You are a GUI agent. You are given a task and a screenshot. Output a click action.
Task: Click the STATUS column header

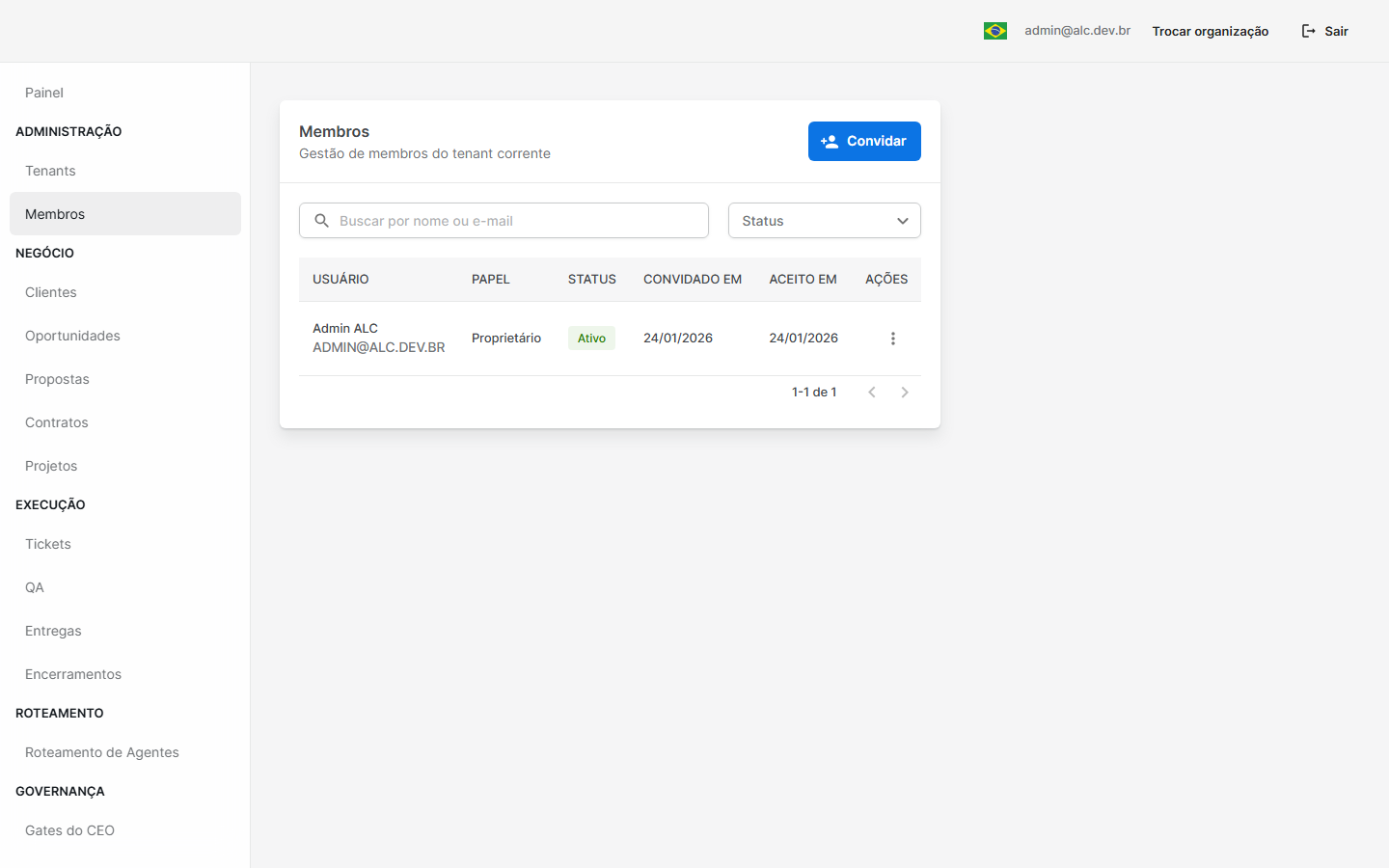click(592, 280)
